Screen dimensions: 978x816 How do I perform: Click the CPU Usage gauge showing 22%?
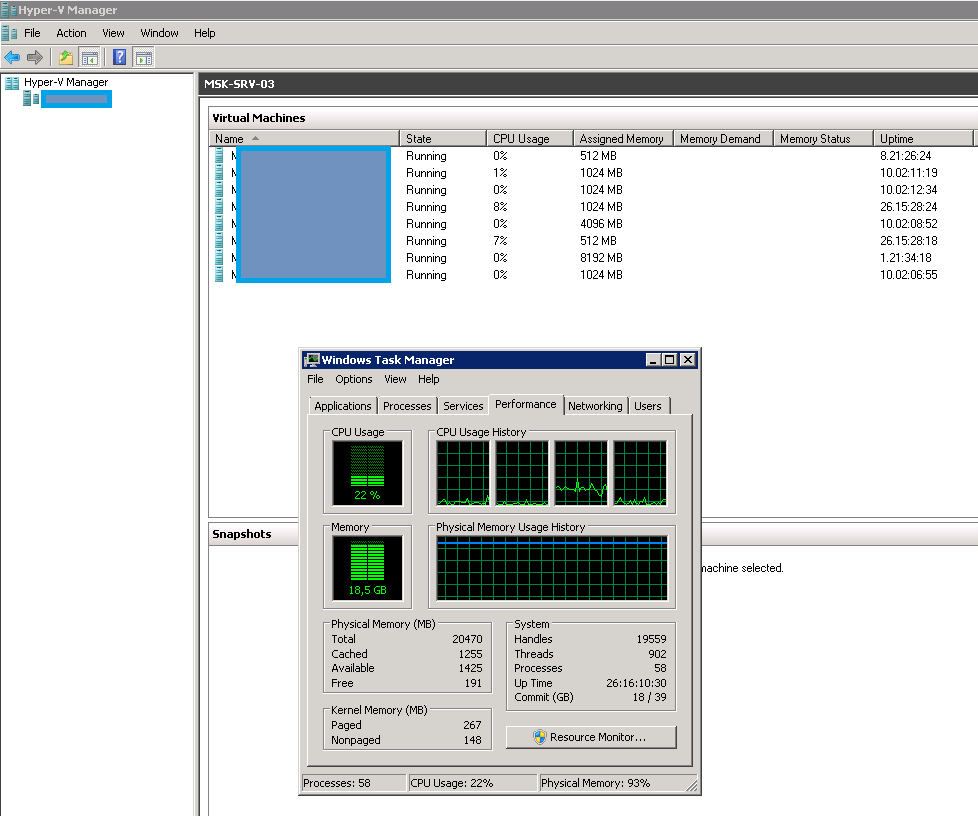pyautogui.click(x=368, y=472)
